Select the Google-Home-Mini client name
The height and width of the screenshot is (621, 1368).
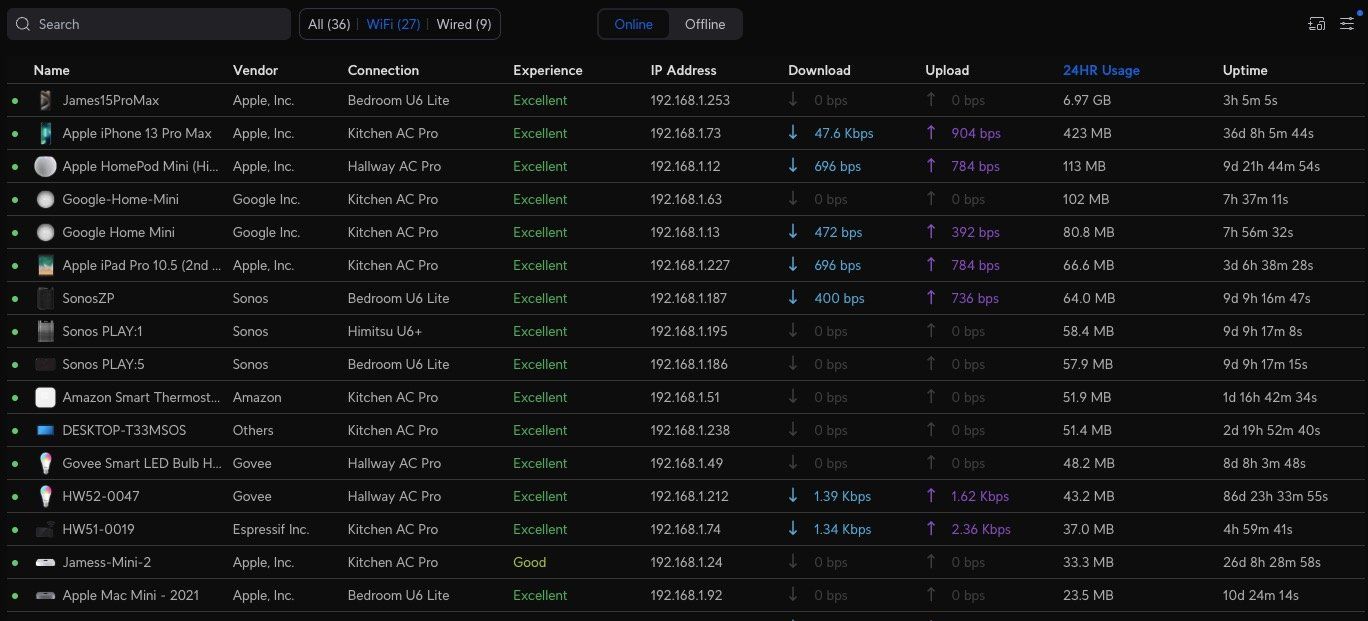pyautogui.click(x=120, y=199)
